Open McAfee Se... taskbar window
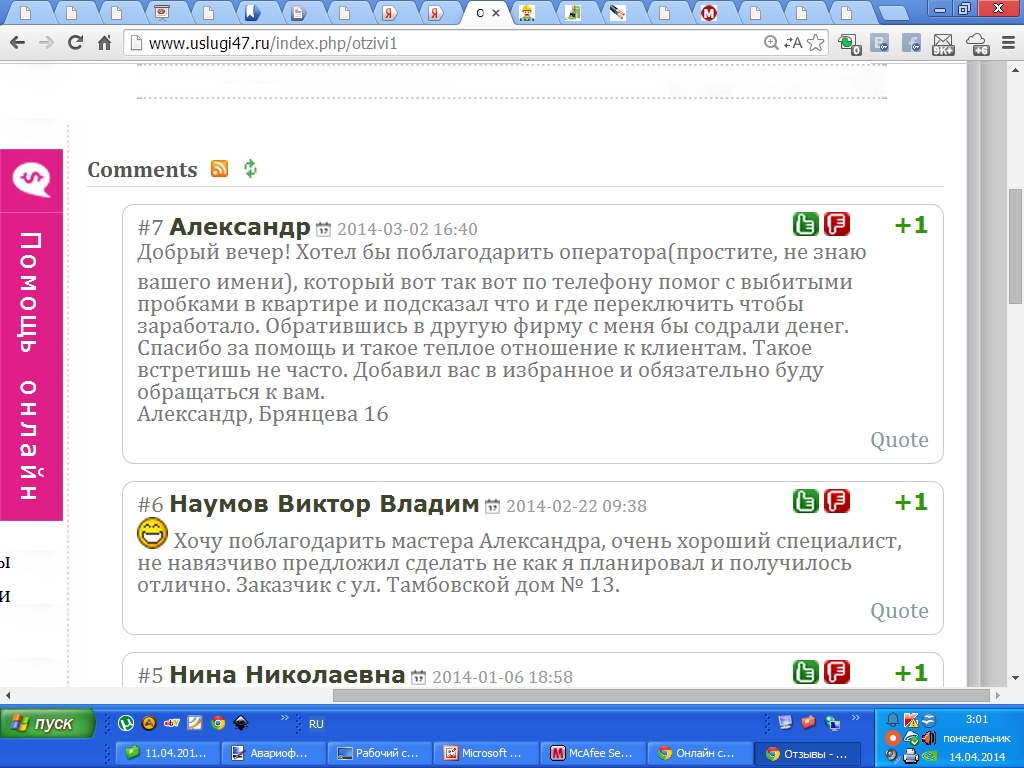1024x768 pixels. [x=592, y=753]
